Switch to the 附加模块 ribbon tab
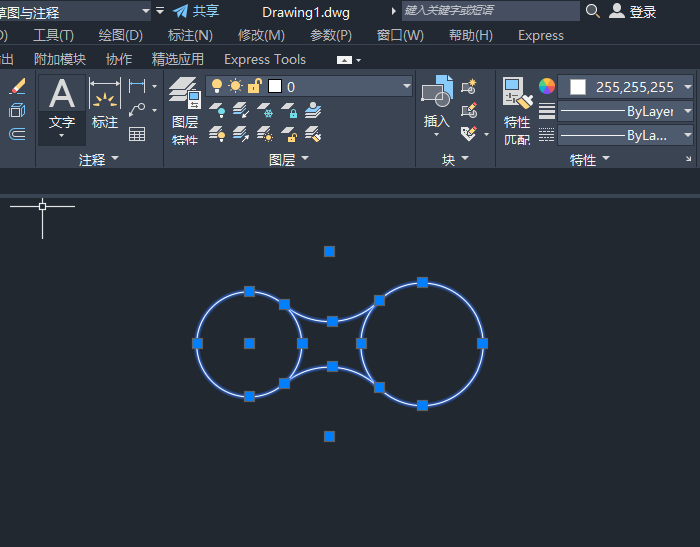700x547 pixels. (x=60, y=59)
